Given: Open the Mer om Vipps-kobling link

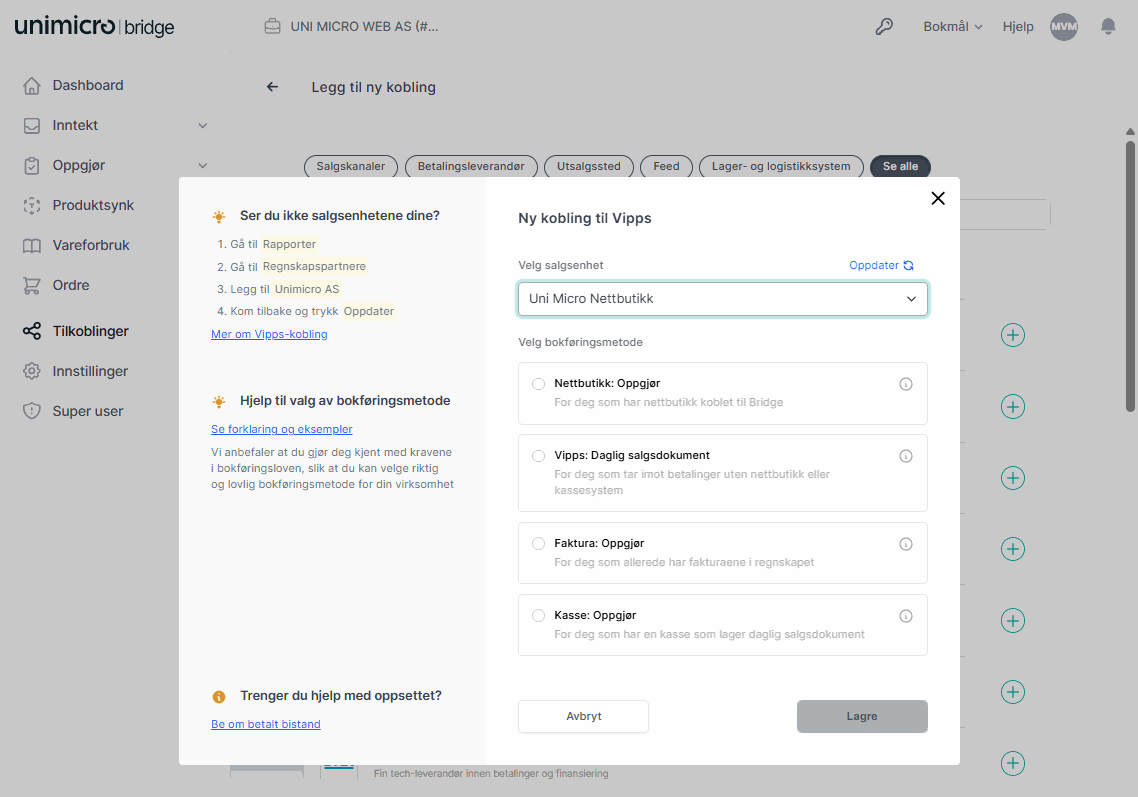Looking at the screenshot, I should click(x=269, y=334).
